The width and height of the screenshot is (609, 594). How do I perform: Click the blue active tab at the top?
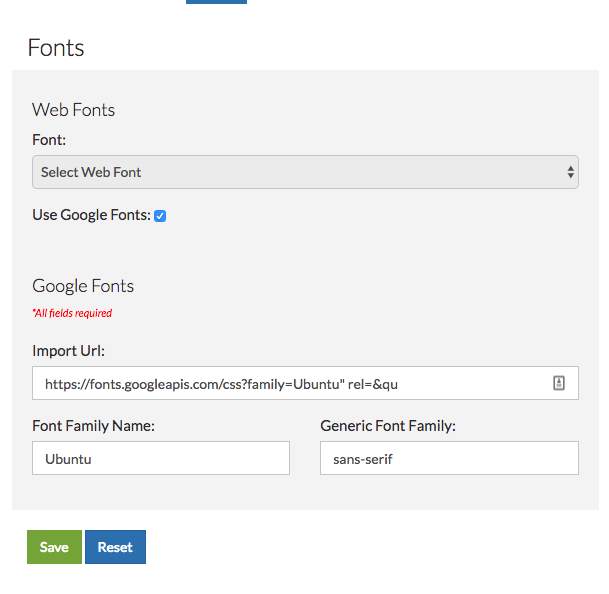tap(216, 2)
